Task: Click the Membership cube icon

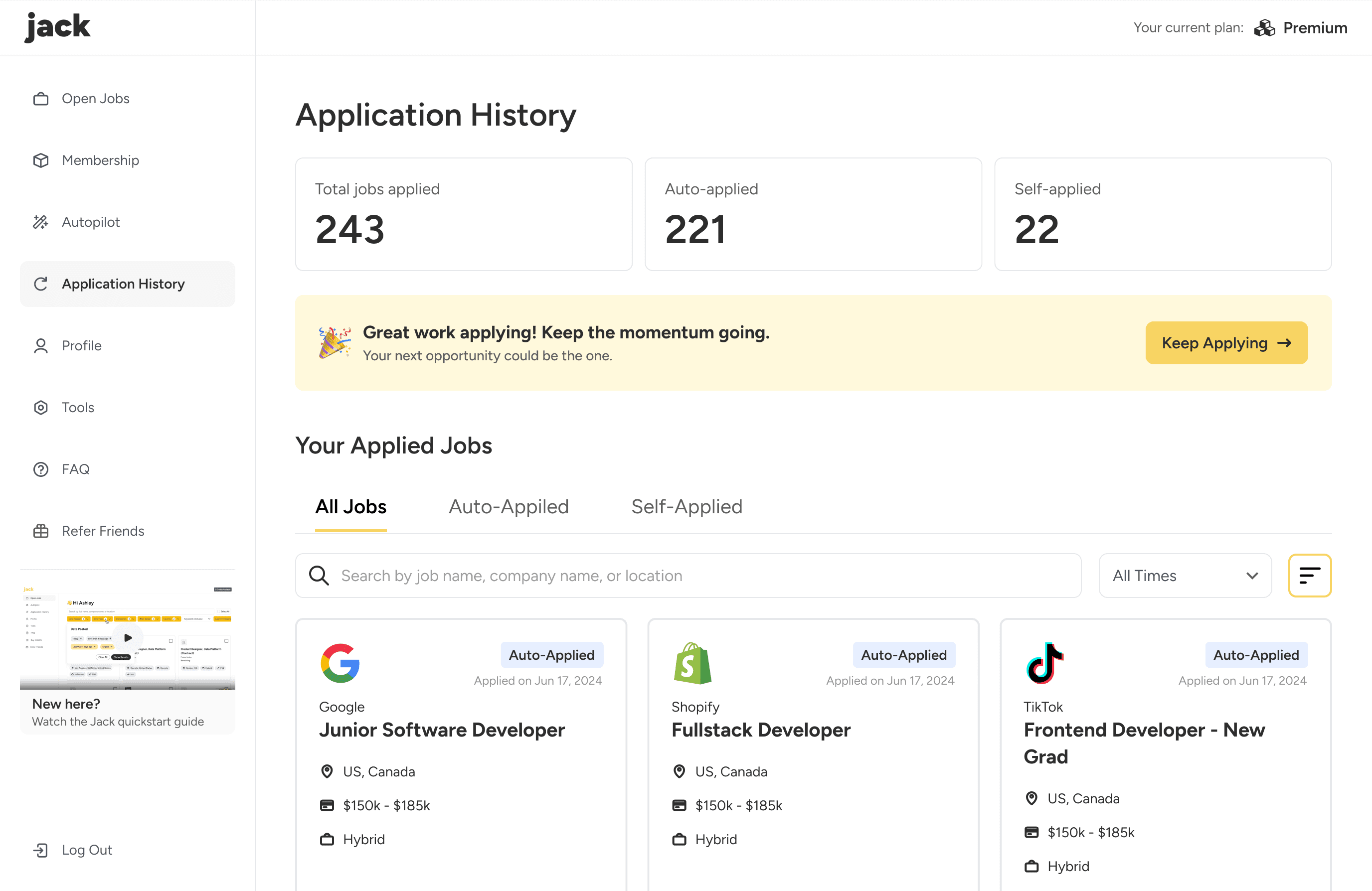Action: [40, 160]
